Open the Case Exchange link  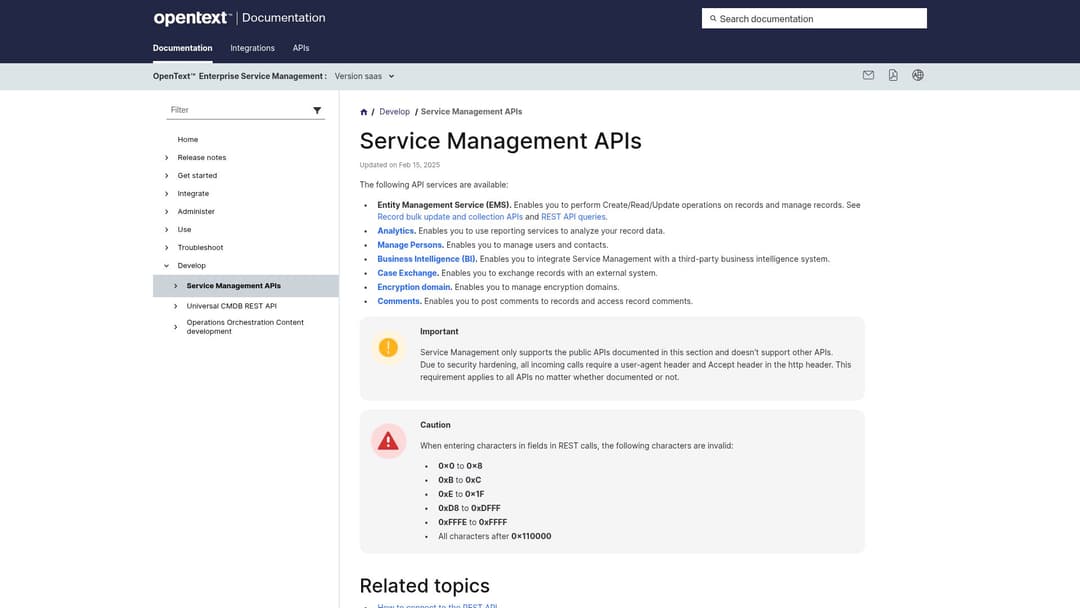point(407,273)
